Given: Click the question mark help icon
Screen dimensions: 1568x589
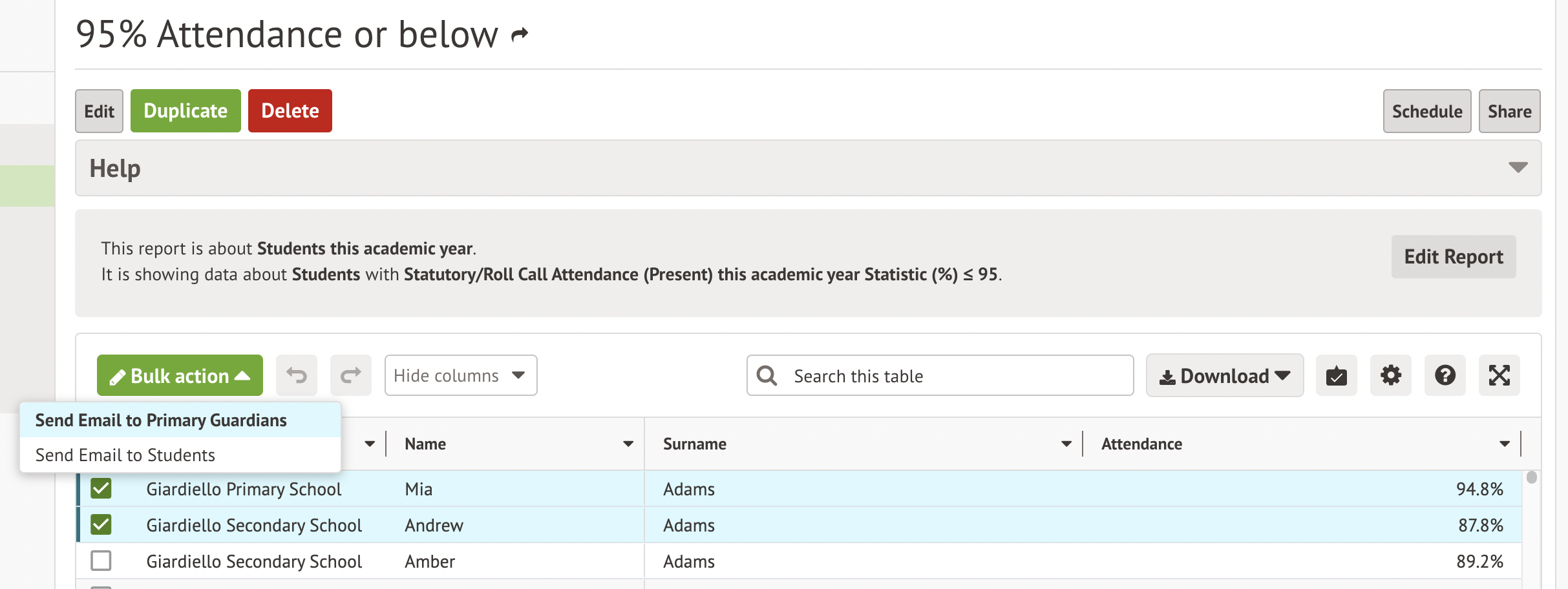Looking at the screenshot, I should pyautogui.click(x=1445, y=375).
